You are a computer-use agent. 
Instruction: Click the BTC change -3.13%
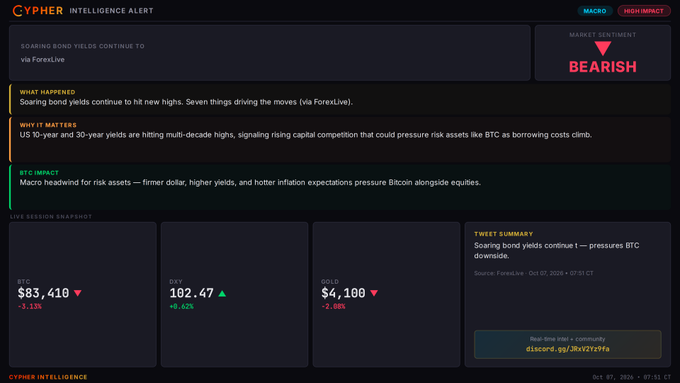[29, 306]
